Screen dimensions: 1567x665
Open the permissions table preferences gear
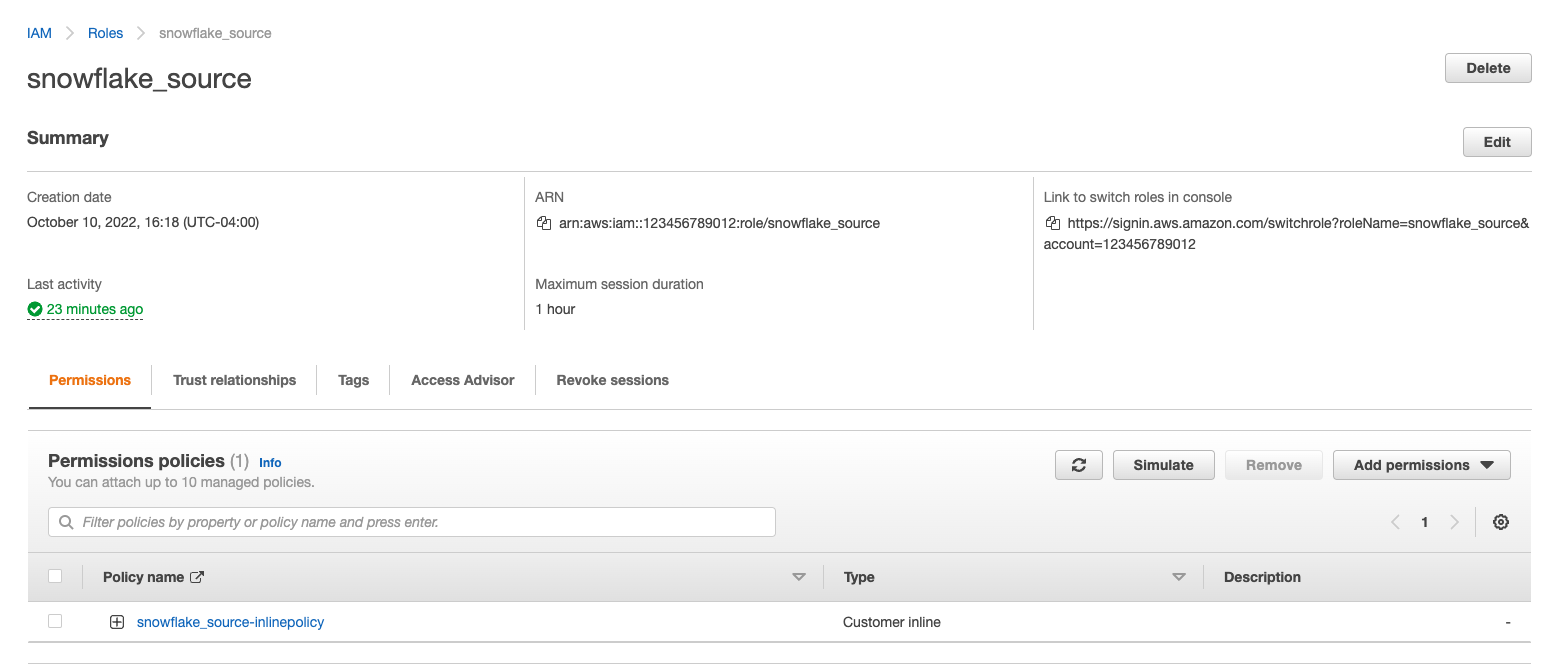point(1500,521)
